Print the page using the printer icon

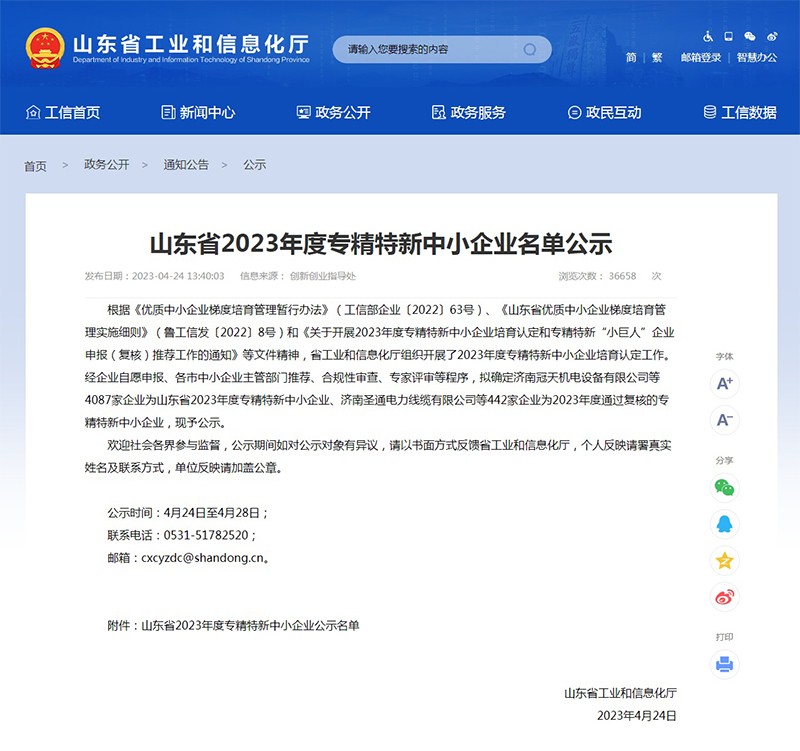pyautogui.click(x=724, y=664)
